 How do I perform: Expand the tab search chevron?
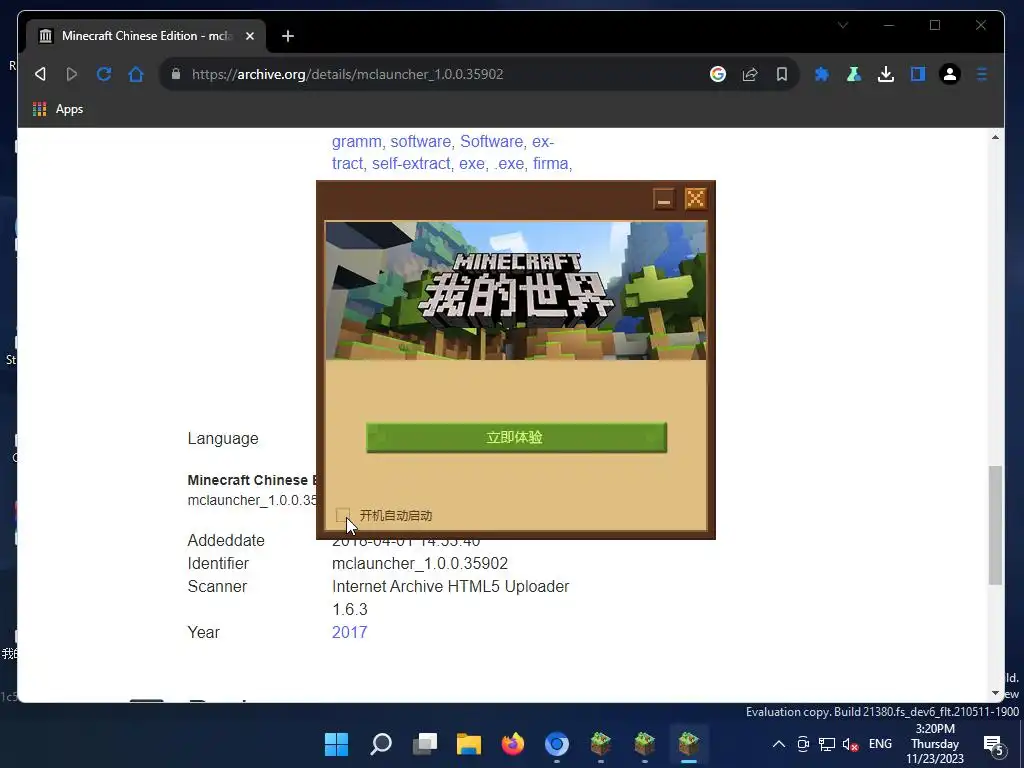[x=843, y=25]
